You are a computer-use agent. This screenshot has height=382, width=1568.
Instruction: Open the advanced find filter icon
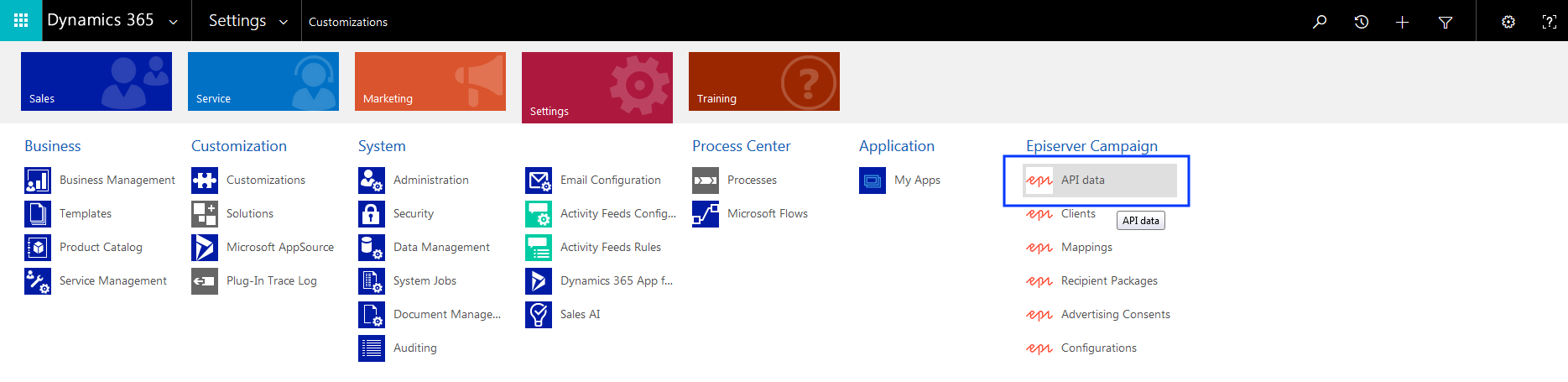(x=1445, y=22)
